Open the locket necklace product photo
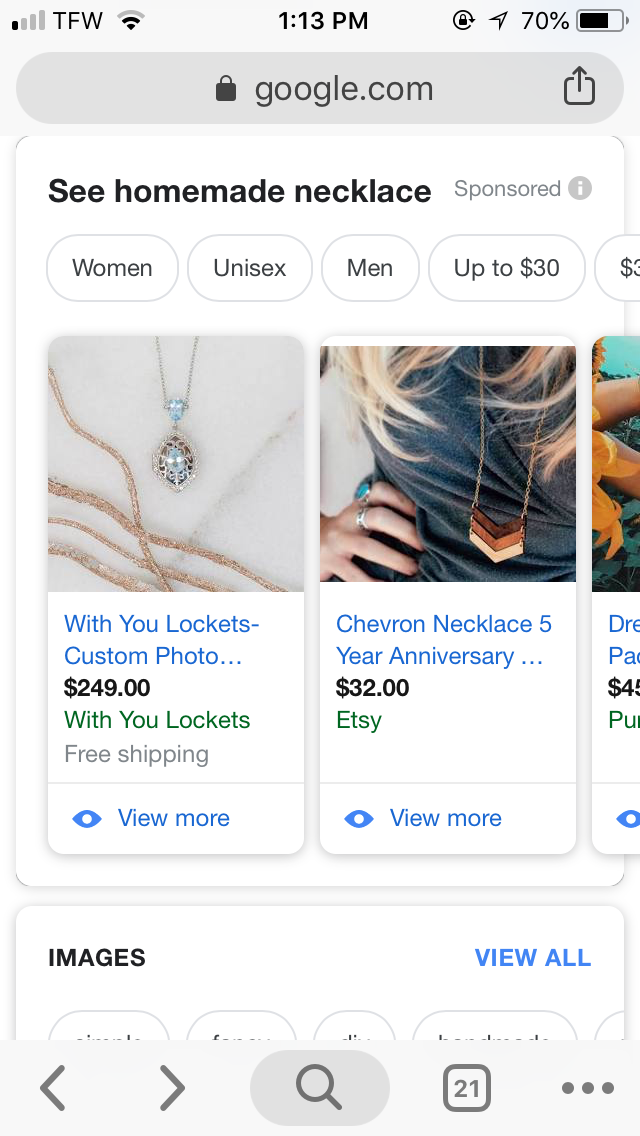This screenshot has width=640, height=1136. 176,464
